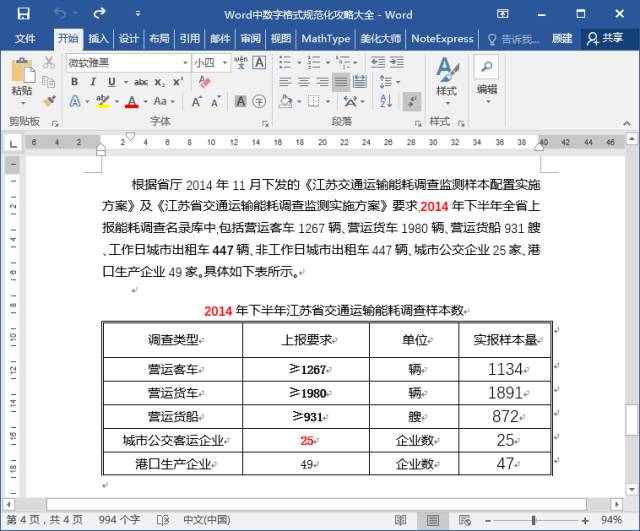
Task: Cut selection with scissors icon
Action: click(49, 62)
